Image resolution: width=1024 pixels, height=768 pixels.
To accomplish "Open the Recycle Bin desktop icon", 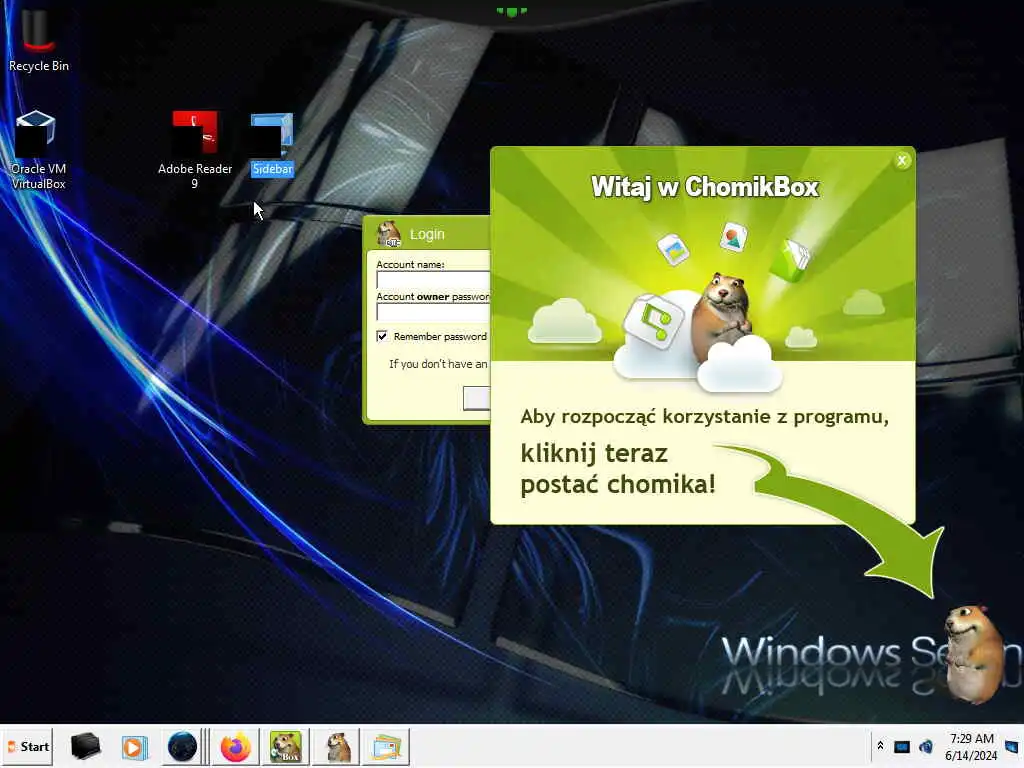I will click(x=38, y=39).
